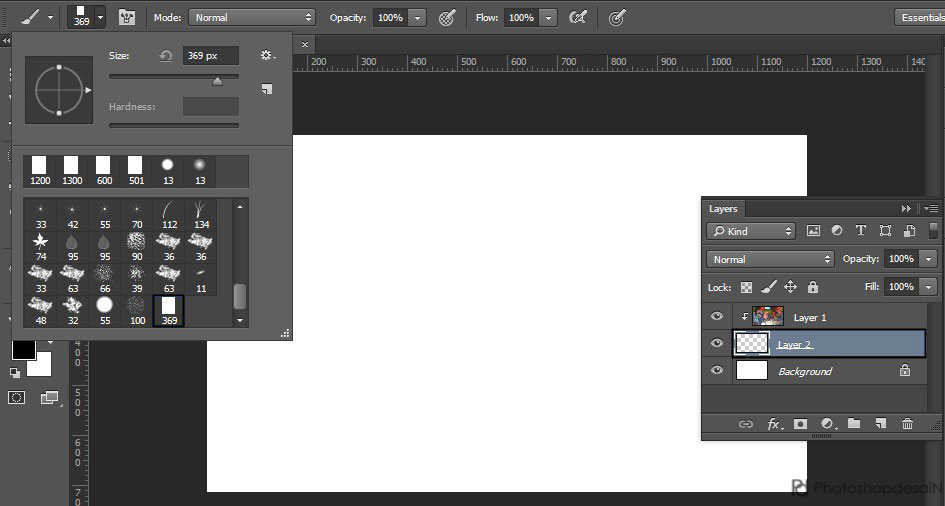Screen dimensions: 945x506
Task: Expand the layer blend mode Normal dropdown
Action: [770, 259]
